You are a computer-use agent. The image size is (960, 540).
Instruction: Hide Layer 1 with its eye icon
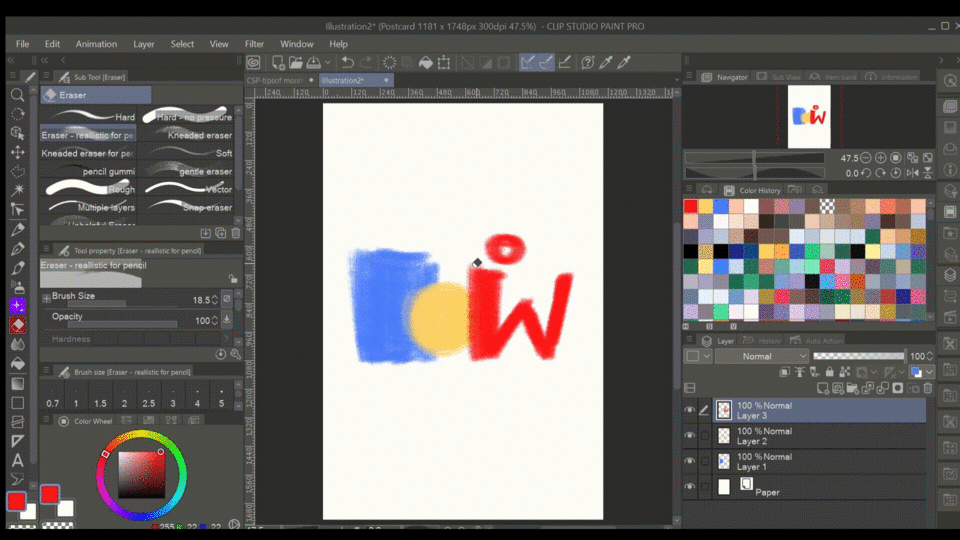[689, 462]
